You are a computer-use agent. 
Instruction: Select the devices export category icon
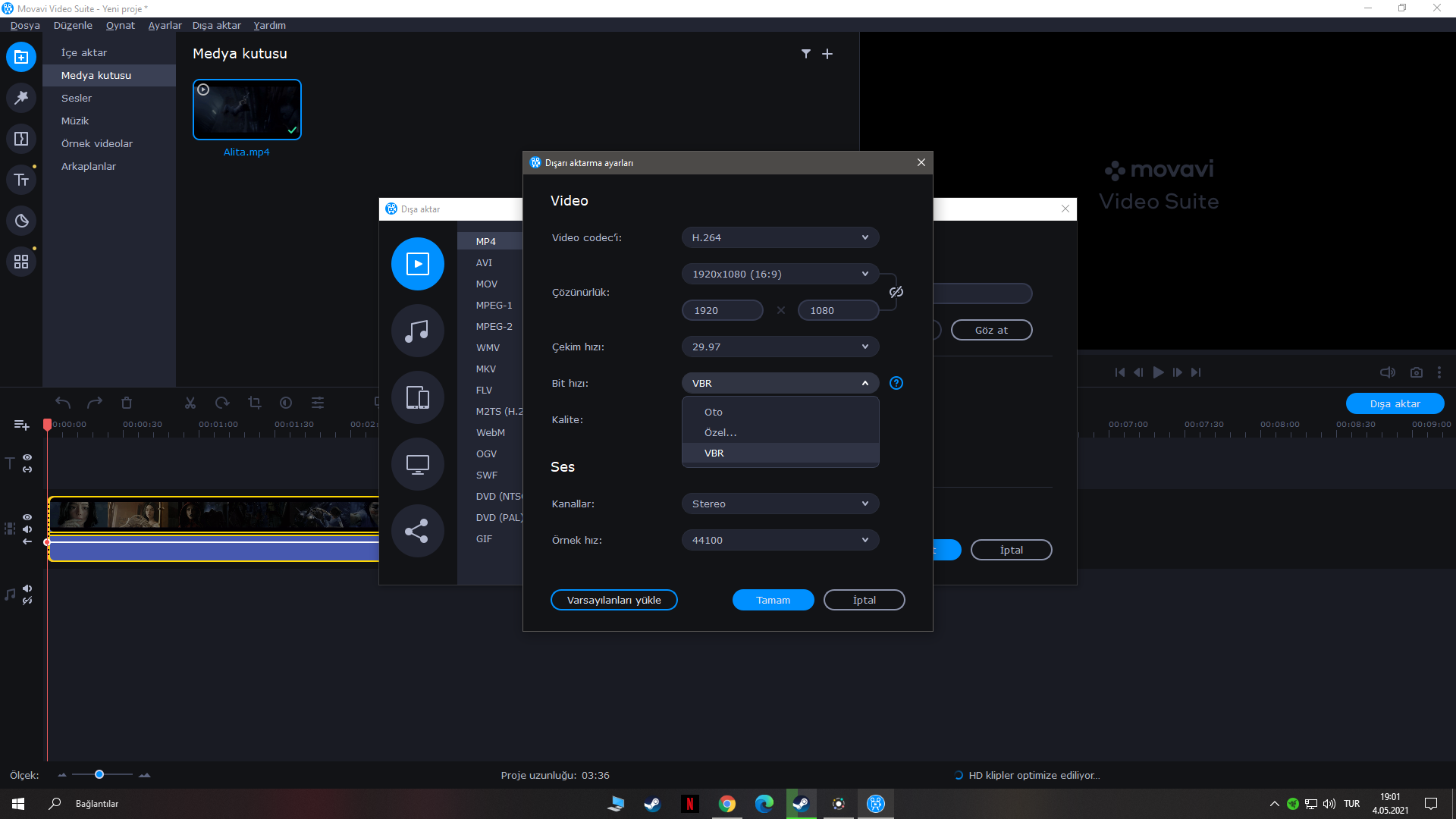417,397
